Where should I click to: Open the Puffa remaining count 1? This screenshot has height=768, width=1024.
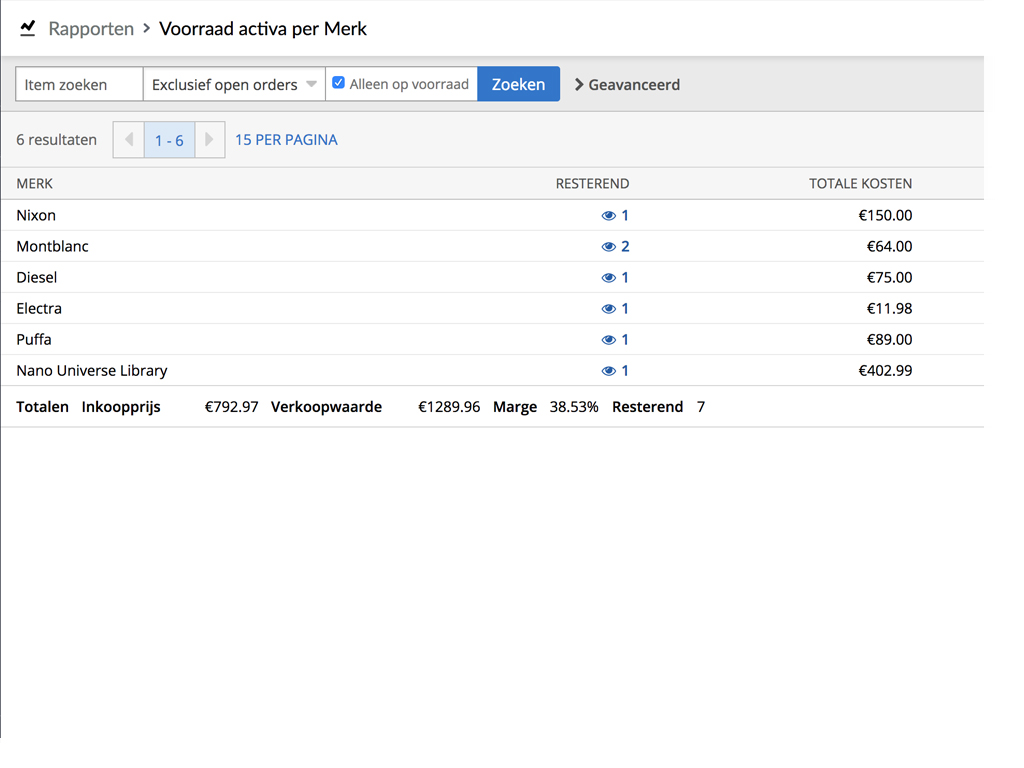tap(625, 340)
